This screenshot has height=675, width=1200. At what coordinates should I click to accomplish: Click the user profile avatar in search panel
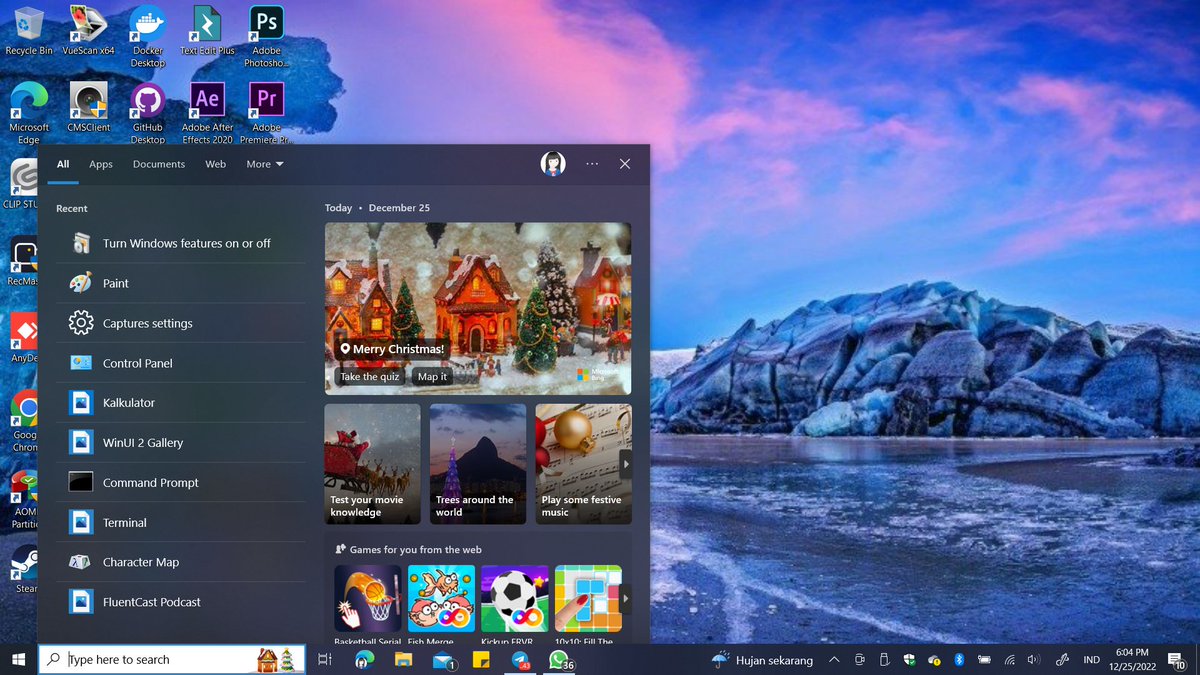tap(553, 163)
